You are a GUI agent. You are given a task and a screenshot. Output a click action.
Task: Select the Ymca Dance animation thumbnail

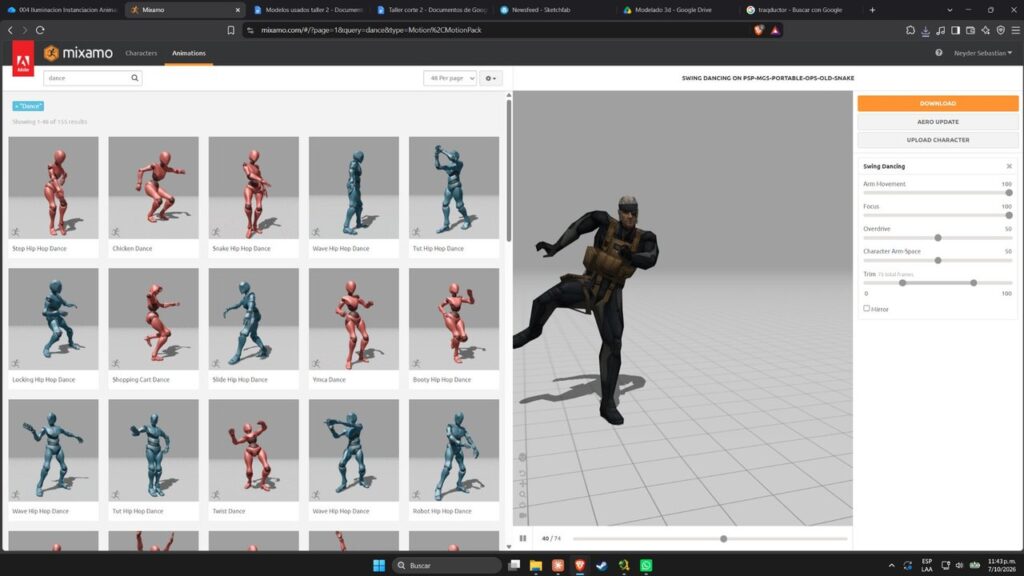[353, 319]
